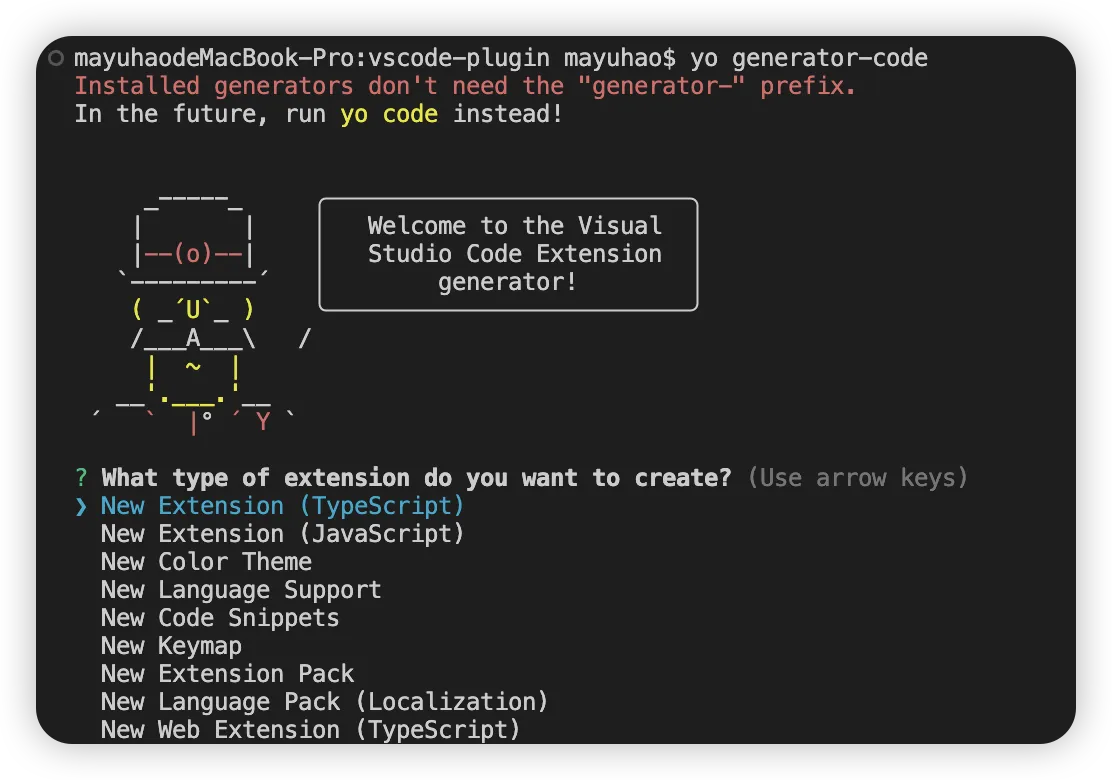Screen dimensions: 1112x780
Task: Select New Extension Pack option
Action: point(227,674)
